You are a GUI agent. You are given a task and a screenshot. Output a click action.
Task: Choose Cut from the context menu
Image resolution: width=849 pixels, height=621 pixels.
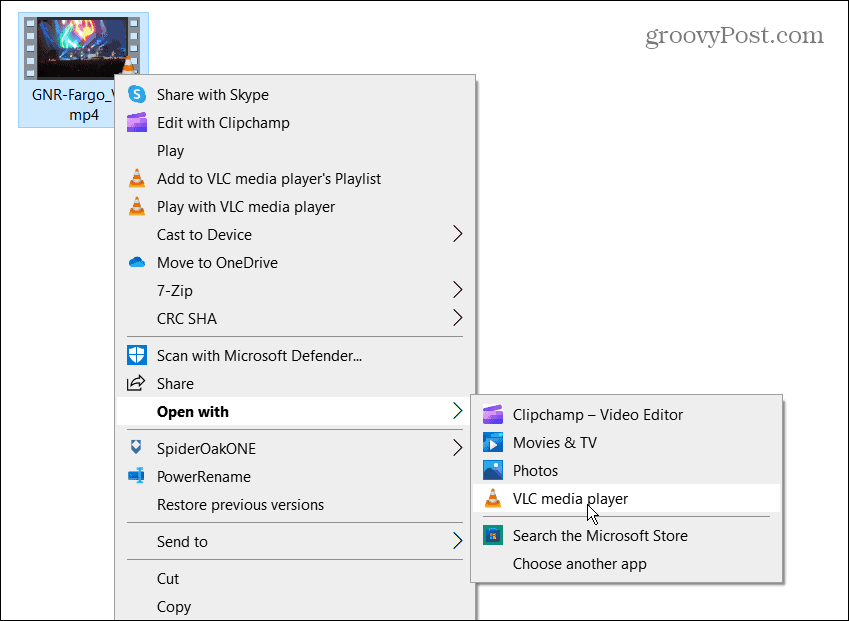[295, 578]
